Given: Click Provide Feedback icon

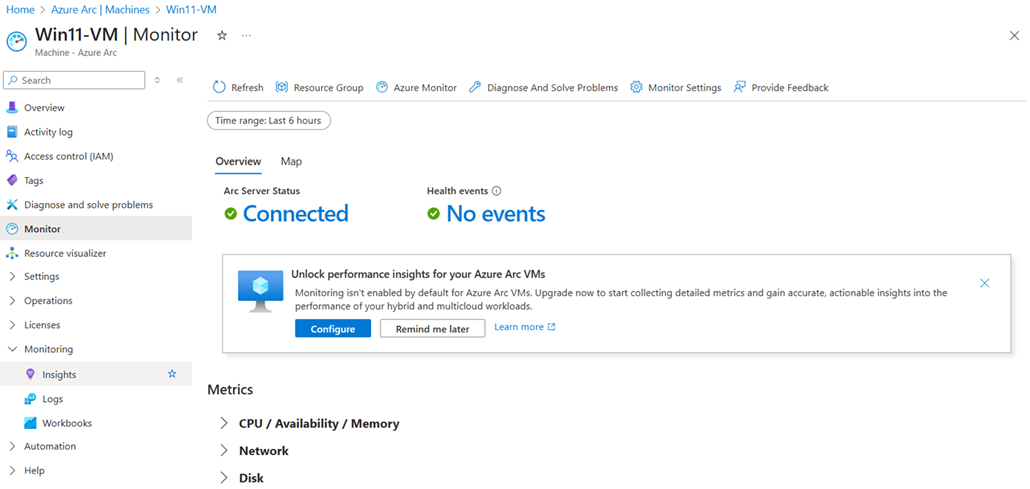Looking at the screenshot, I should pos(740,87).
